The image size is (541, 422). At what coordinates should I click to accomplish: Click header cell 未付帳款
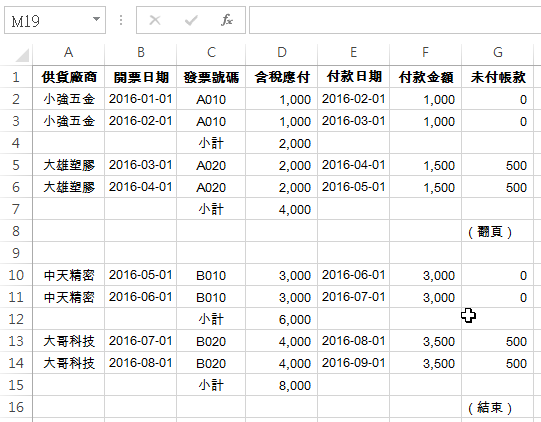point(498,77)
